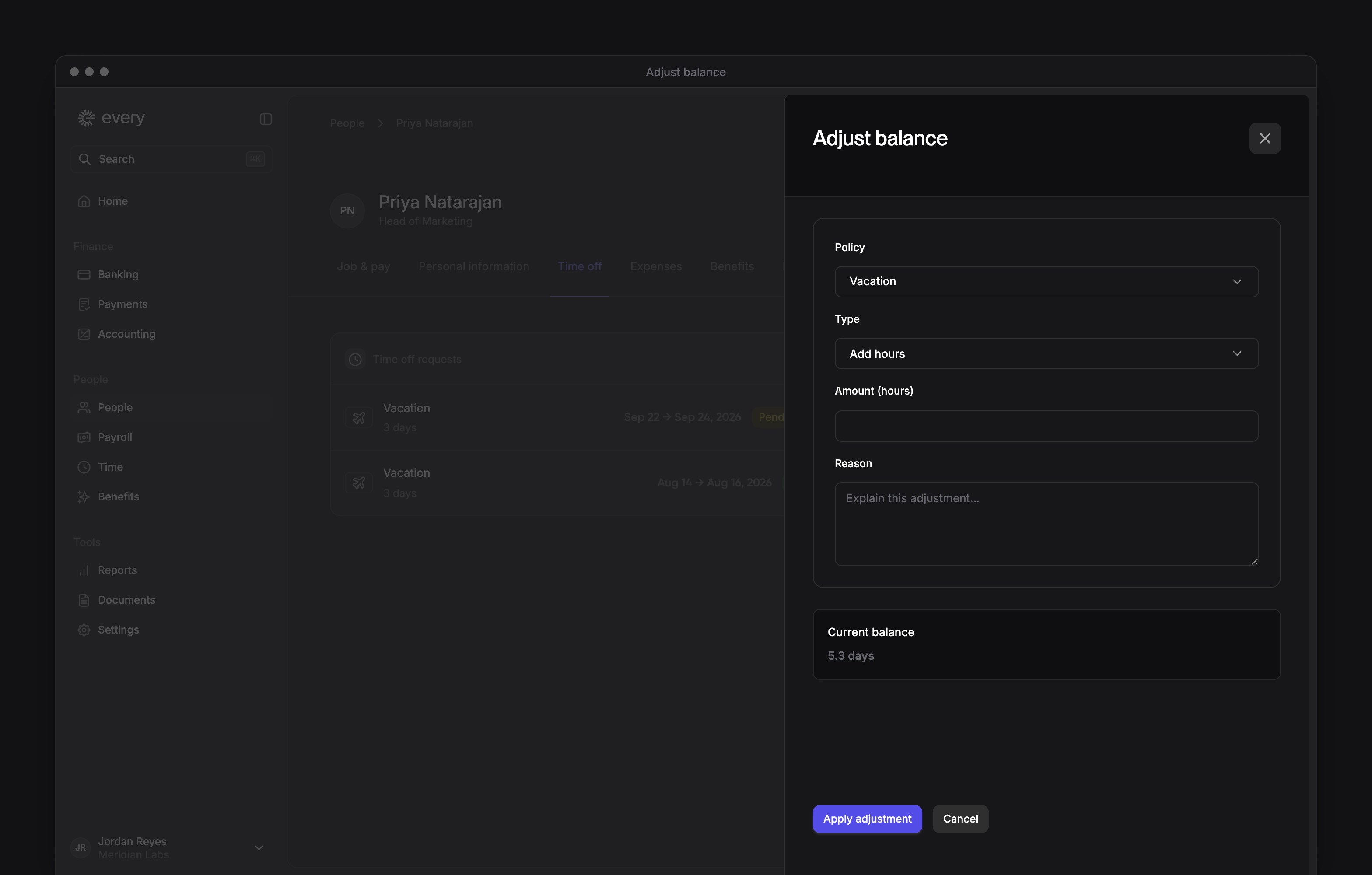Image resolution: width=1372 pixels, height=875 pixels.
Task: Focus the Amount (hours) input field
Action: tap(1046, 426)
